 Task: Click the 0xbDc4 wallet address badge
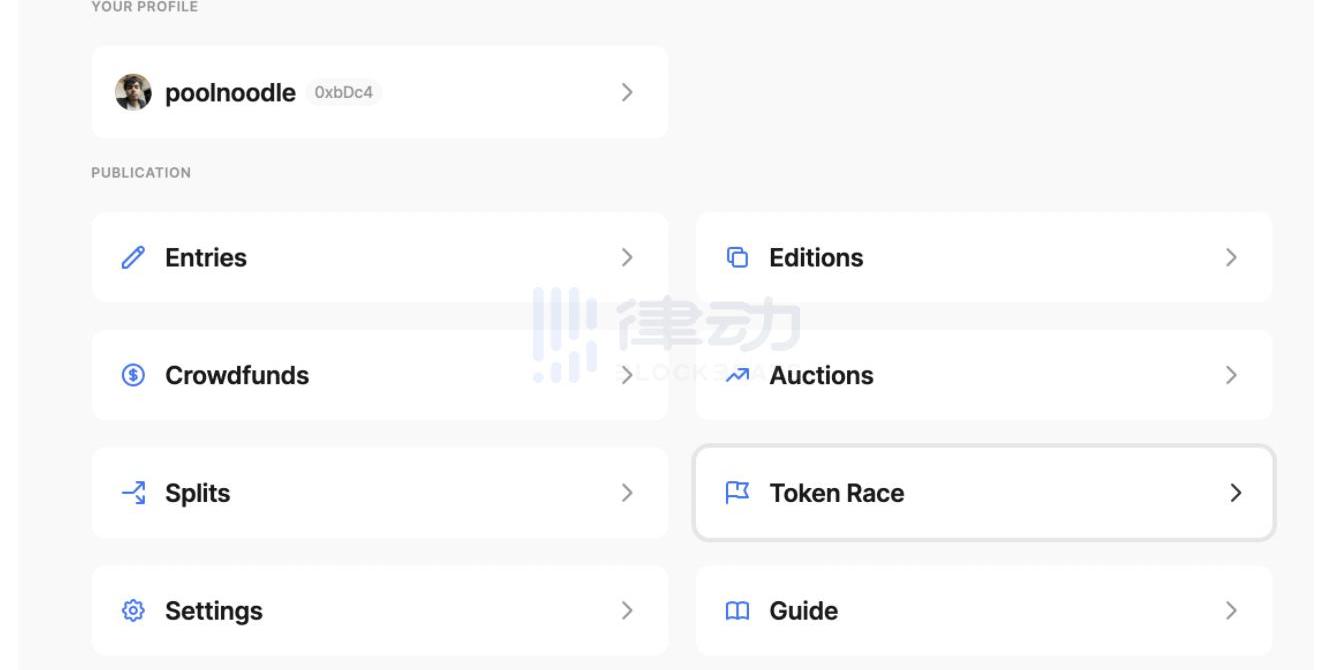coord(343,93)
